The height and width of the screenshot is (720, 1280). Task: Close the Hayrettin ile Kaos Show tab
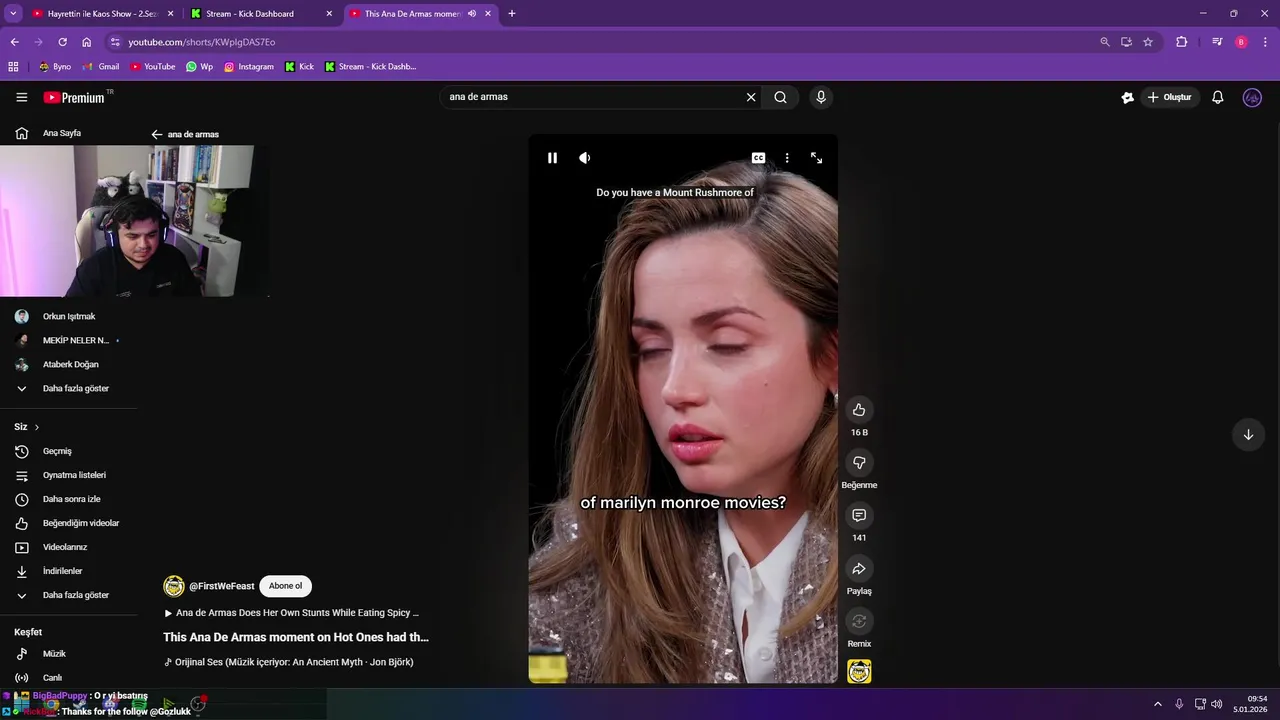click(x=171, y=14)
